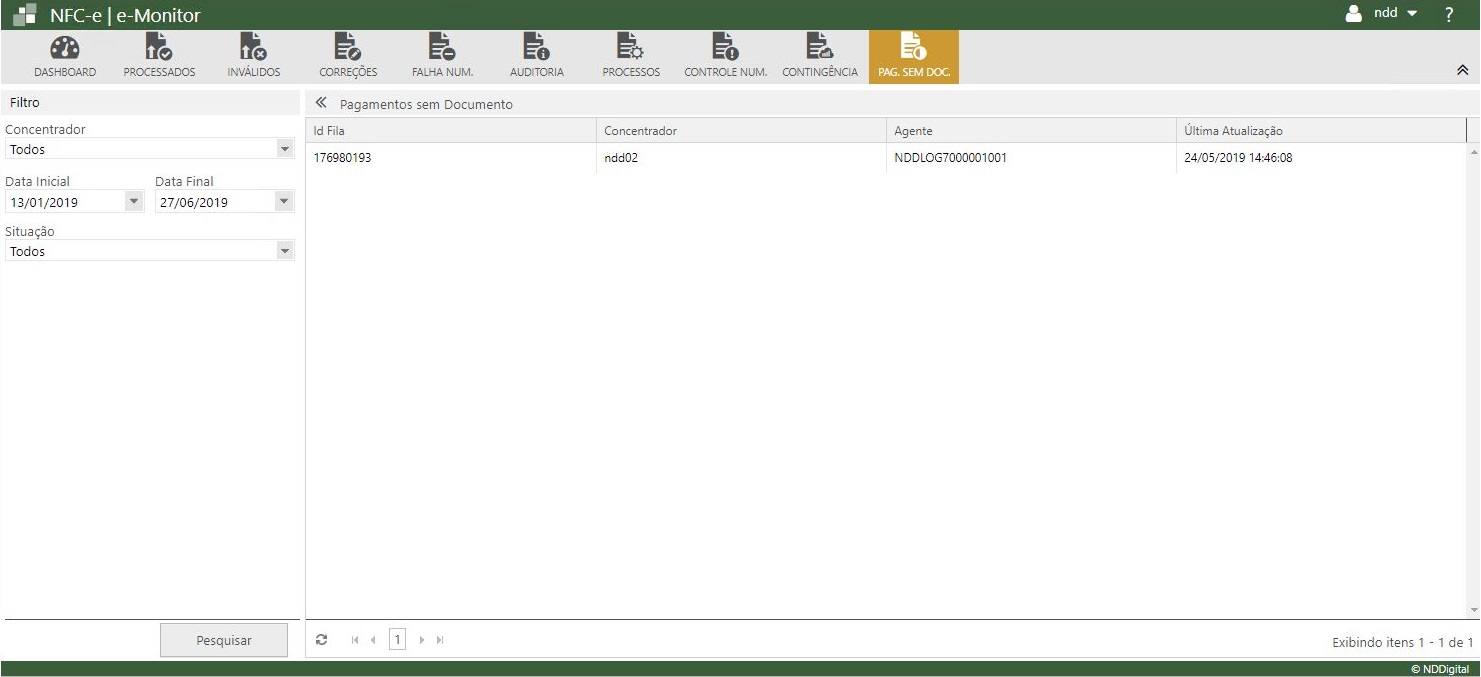Viewport: 1481px width, 677px height.
Task: Open the Dashboard gauge icon
Action: pyautogui.click(x=65, y=48)
